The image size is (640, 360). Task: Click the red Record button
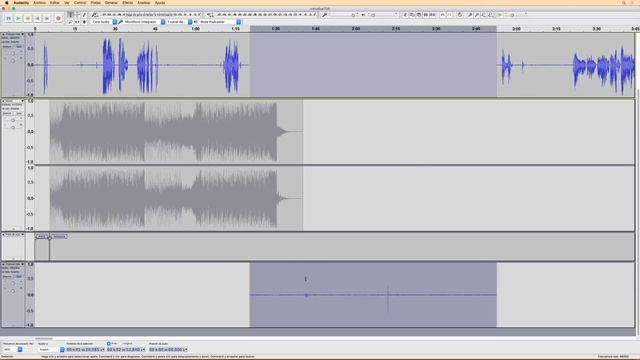pyautogui.click(x=58, y=18)
